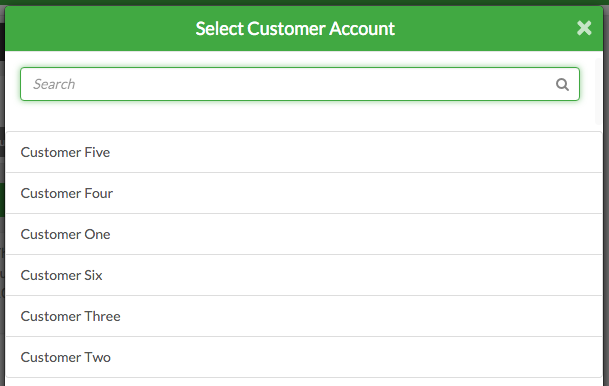Click the dark green bar above the dialog

click(x=304, y=2)
